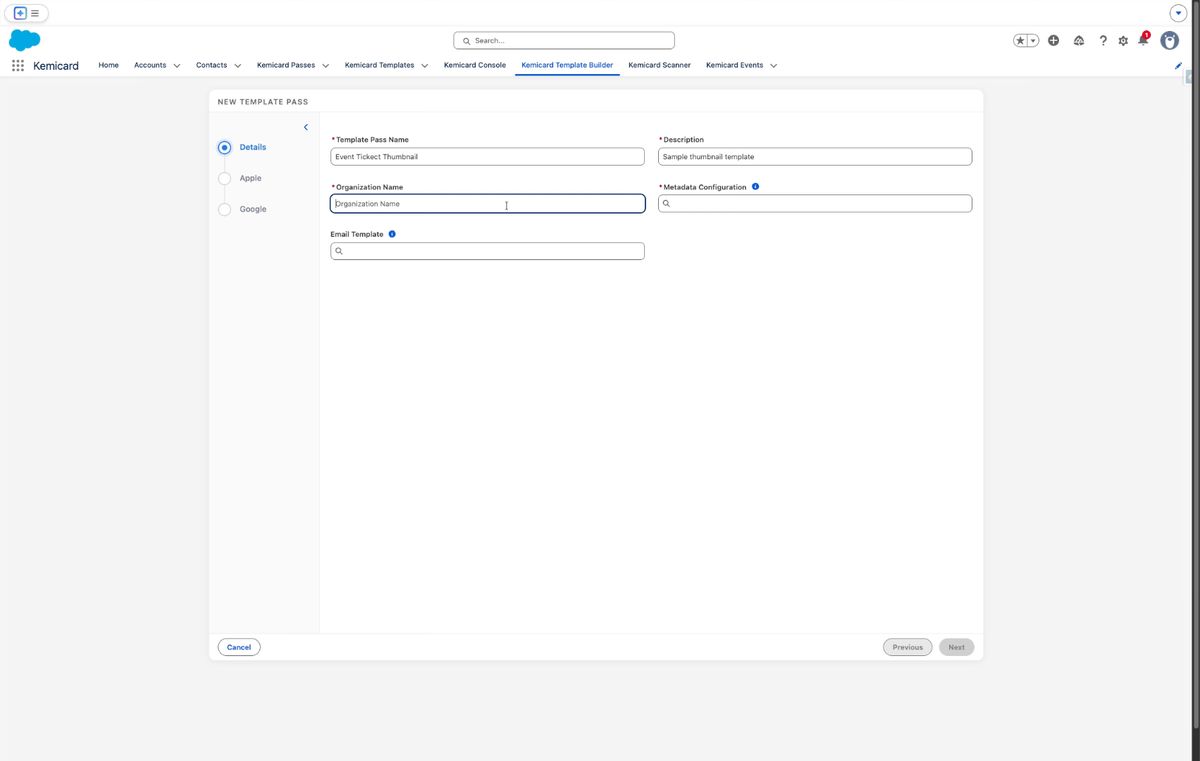Select the Apple step radio
1200x761 pixels.
point(224,178)
